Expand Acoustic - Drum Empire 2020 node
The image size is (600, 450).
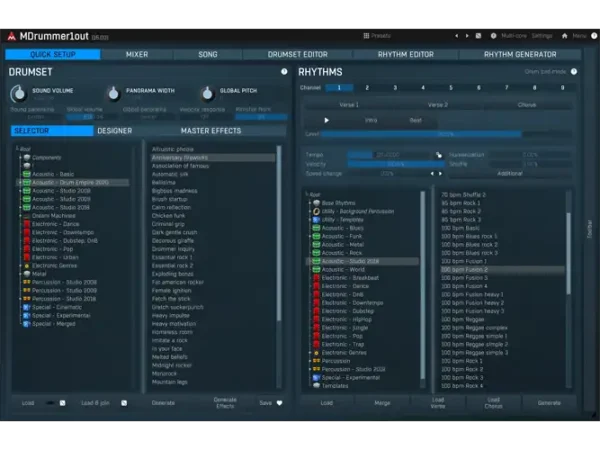[20, 183]
